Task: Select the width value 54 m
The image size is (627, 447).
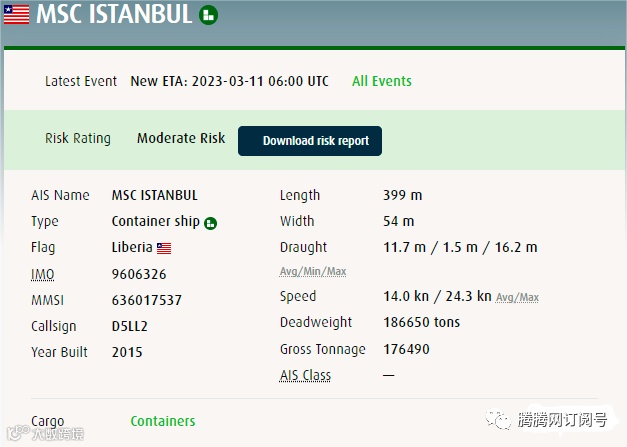Action: pyautogui.click(x=399, y=221)
